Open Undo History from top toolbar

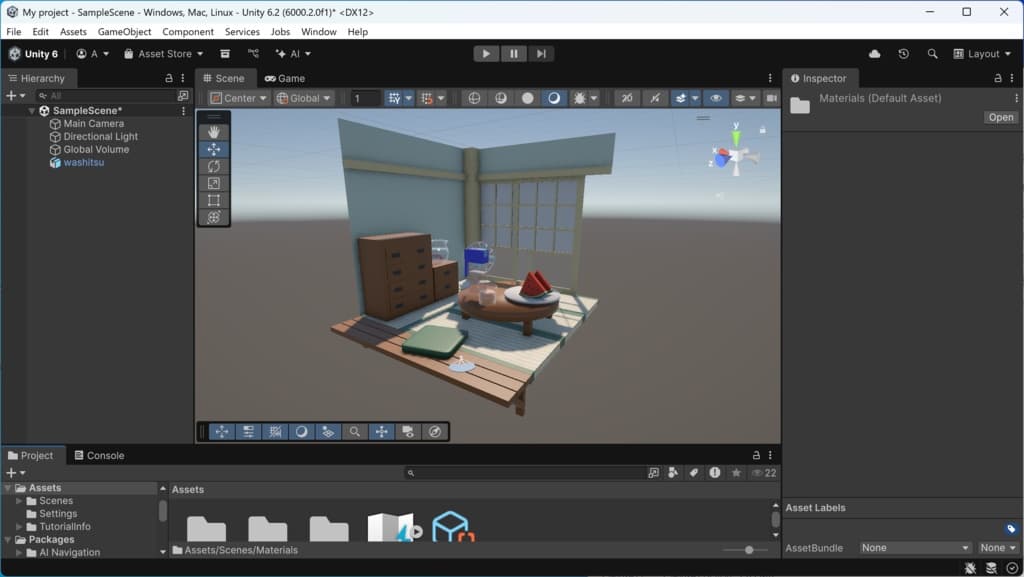pyautogui.click(x=904, y=54)
